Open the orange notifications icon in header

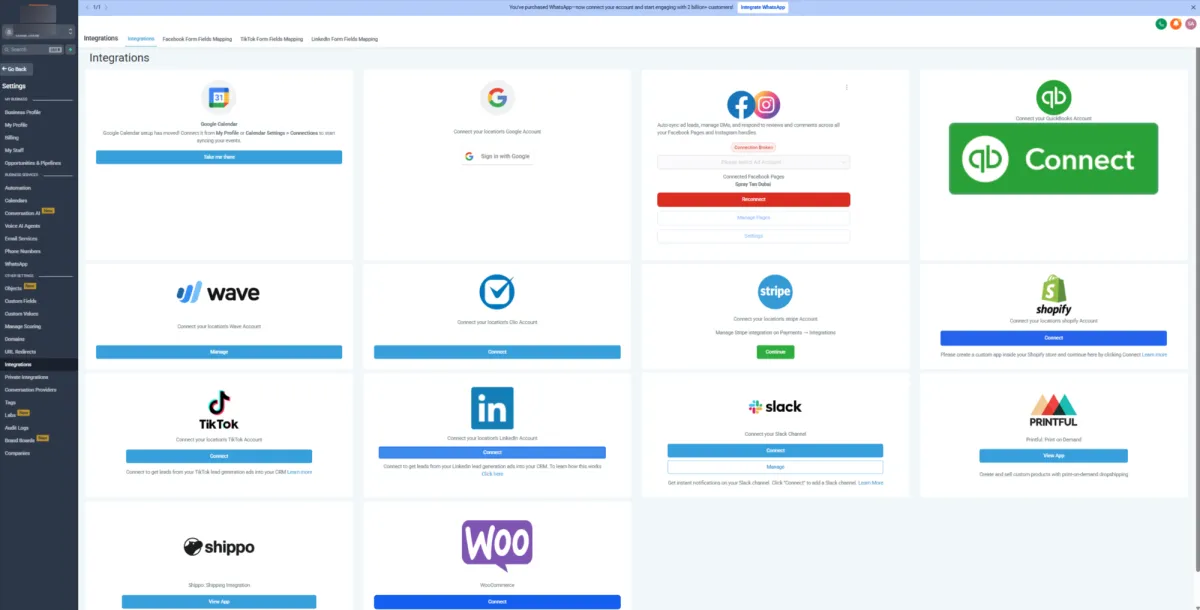tap(1176, 24)
